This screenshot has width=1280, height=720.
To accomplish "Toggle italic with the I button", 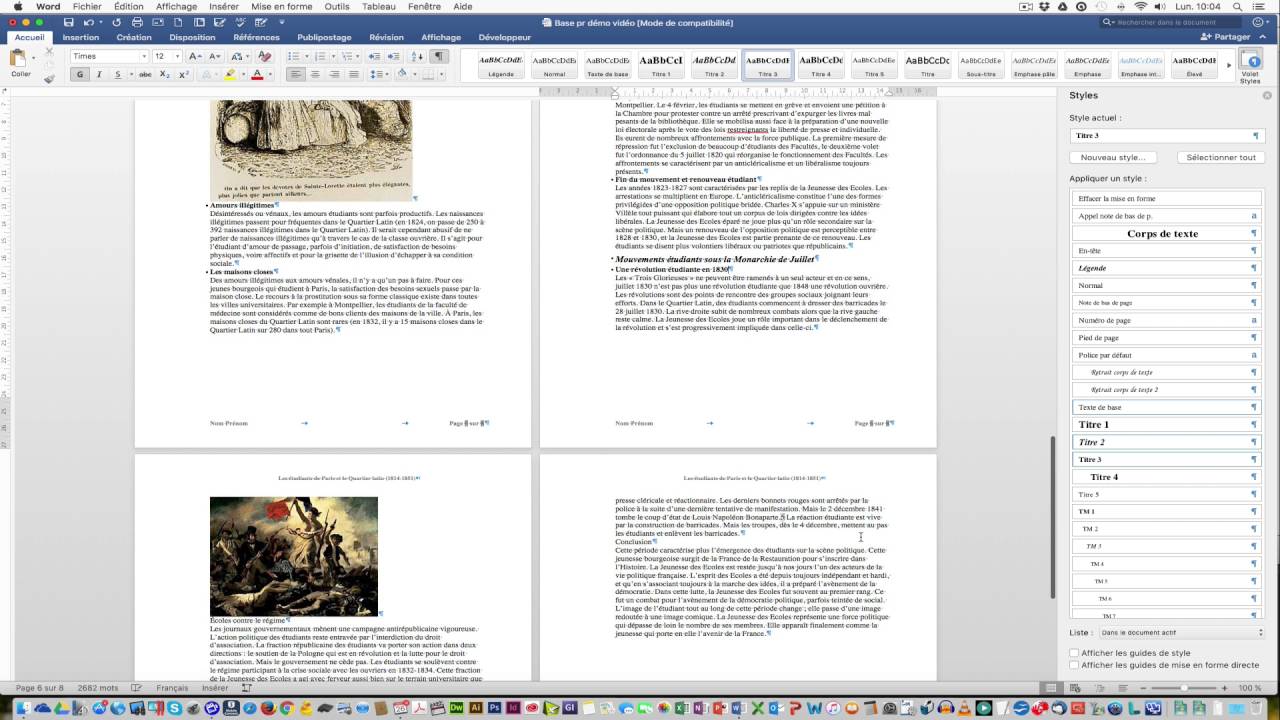I will pos(99,74).
